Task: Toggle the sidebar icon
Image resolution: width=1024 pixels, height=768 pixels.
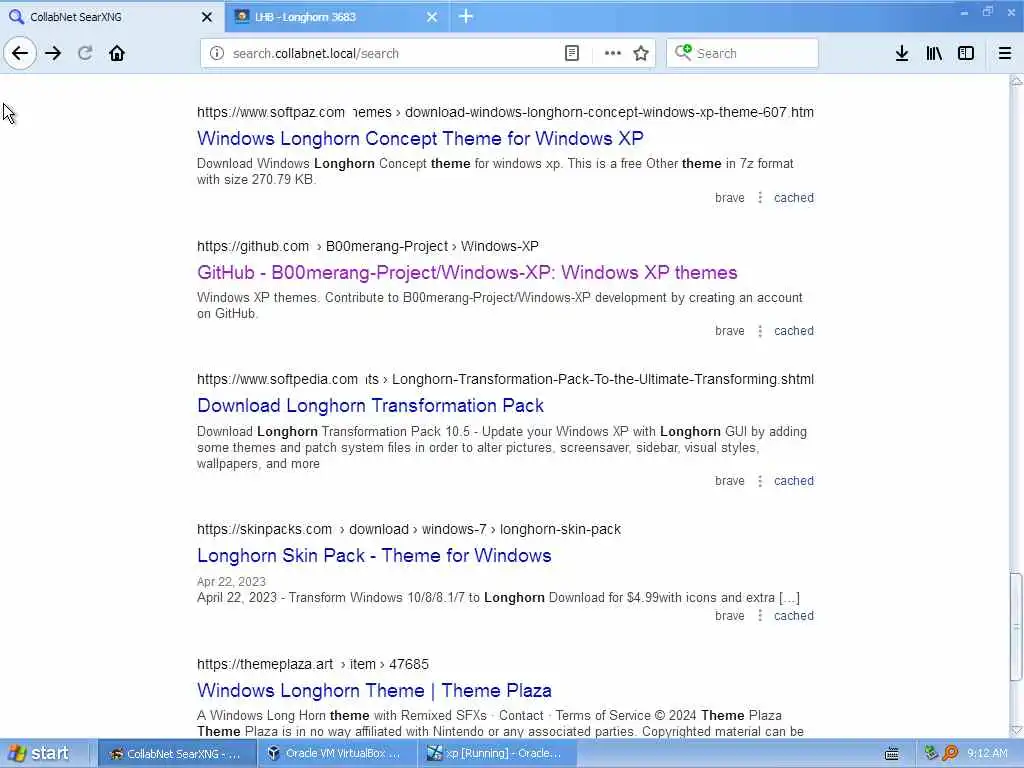Action: point(966,53)
